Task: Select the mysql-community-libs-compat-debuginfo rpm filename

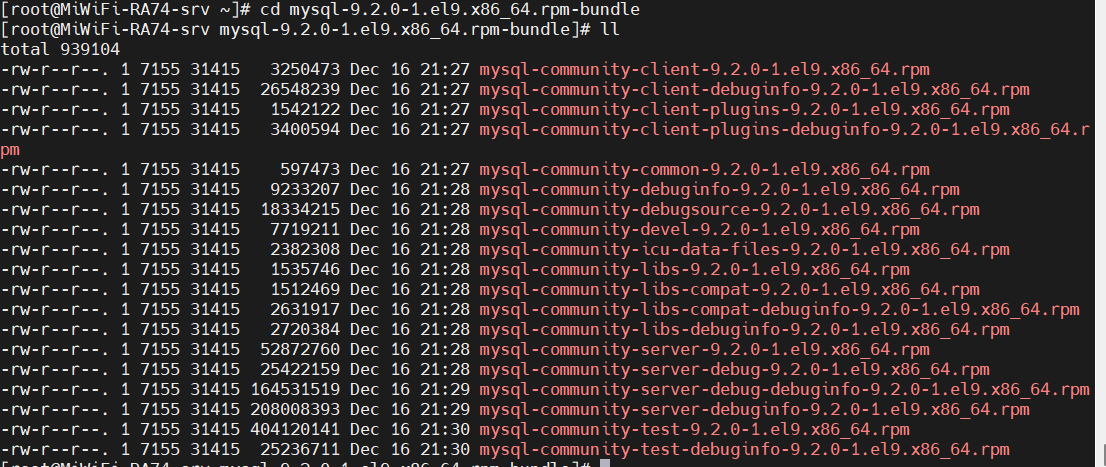Action: (x=779, y=310)
